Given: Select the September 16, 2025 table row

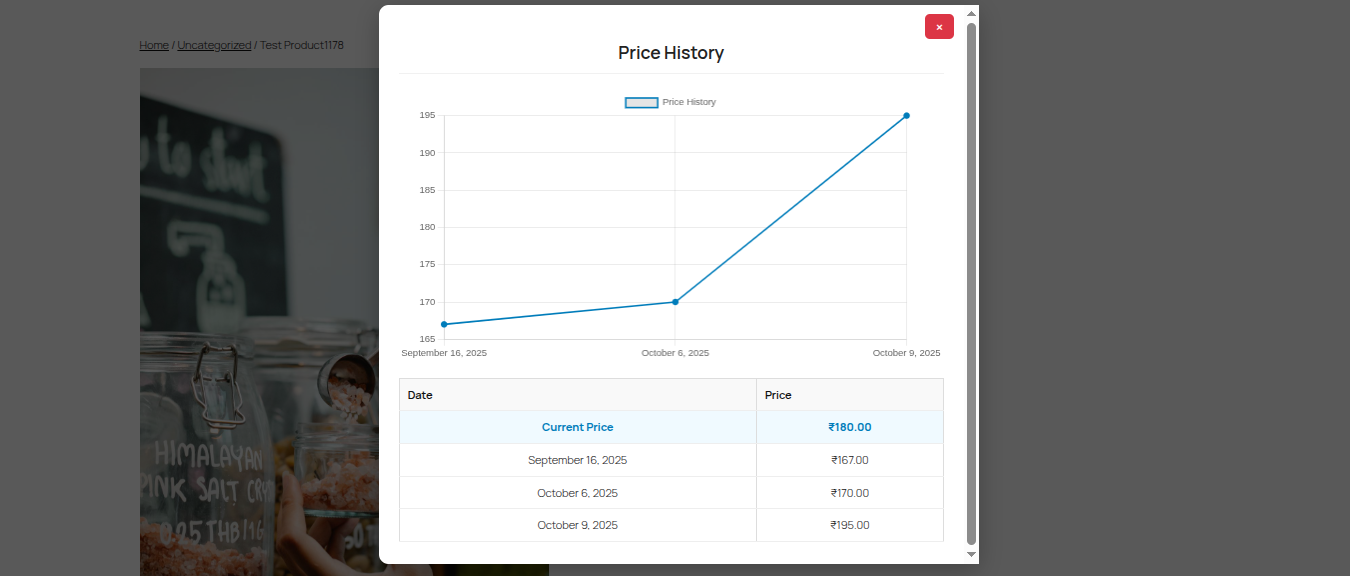Looking at the screenshot, I should [x=577, y=460].
